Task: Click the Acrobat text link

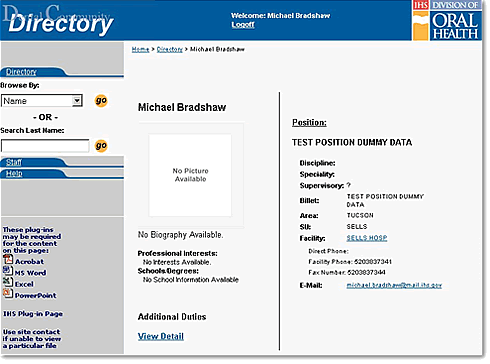Action: coord(29,262)
